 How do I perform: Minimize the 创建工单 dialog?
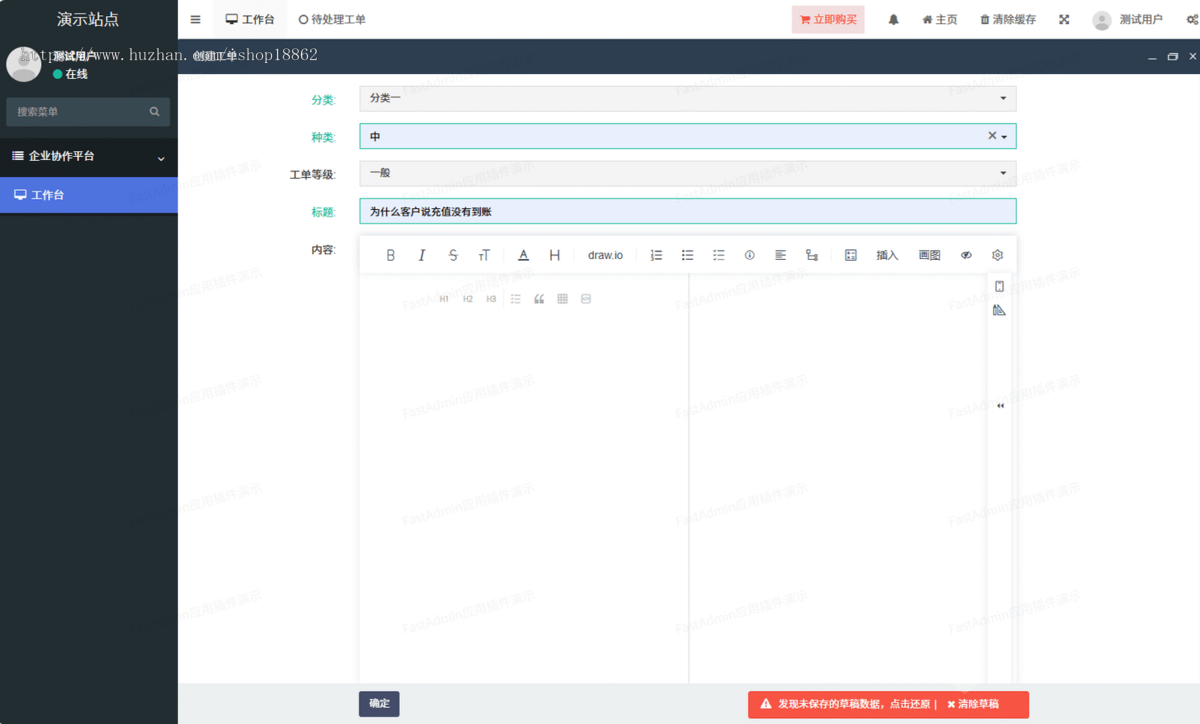[x=1152, y=57]
